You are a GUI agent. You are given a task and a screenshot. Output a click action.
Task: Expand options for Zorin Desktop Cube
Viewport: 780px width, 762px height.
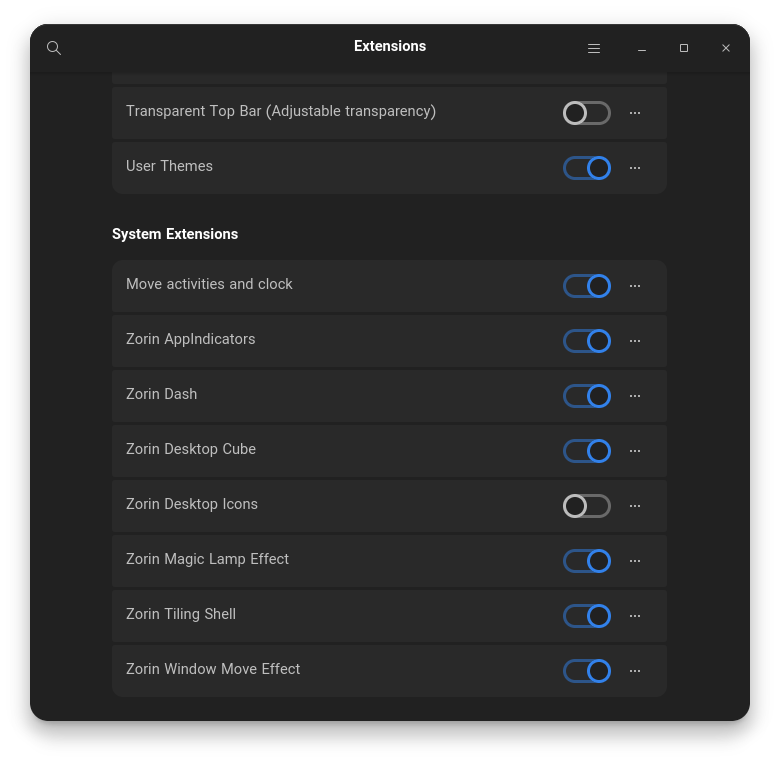tap(635, 451)
